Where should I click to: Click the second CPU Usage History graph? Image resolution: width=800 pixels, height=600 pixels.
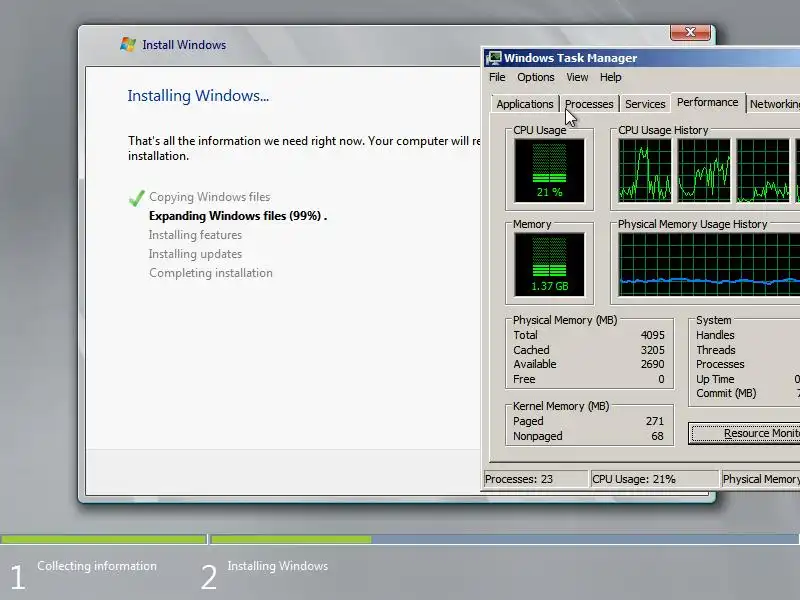point(704,171)
